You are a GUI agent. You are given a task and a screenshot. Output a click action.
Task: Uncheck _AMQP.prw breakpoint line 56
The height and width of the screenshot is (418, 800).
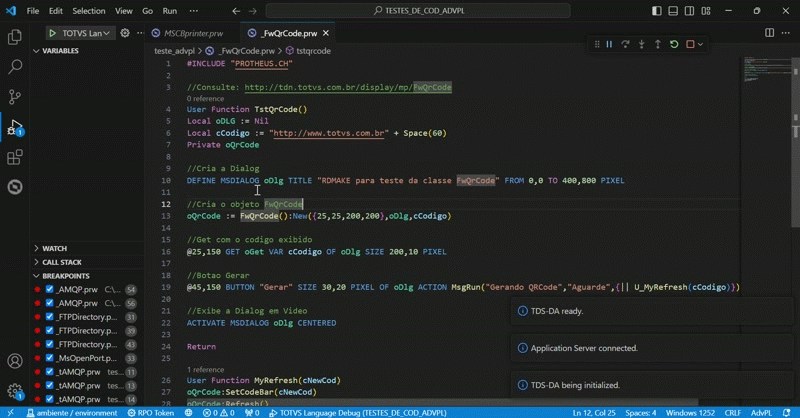pos(49,303)
